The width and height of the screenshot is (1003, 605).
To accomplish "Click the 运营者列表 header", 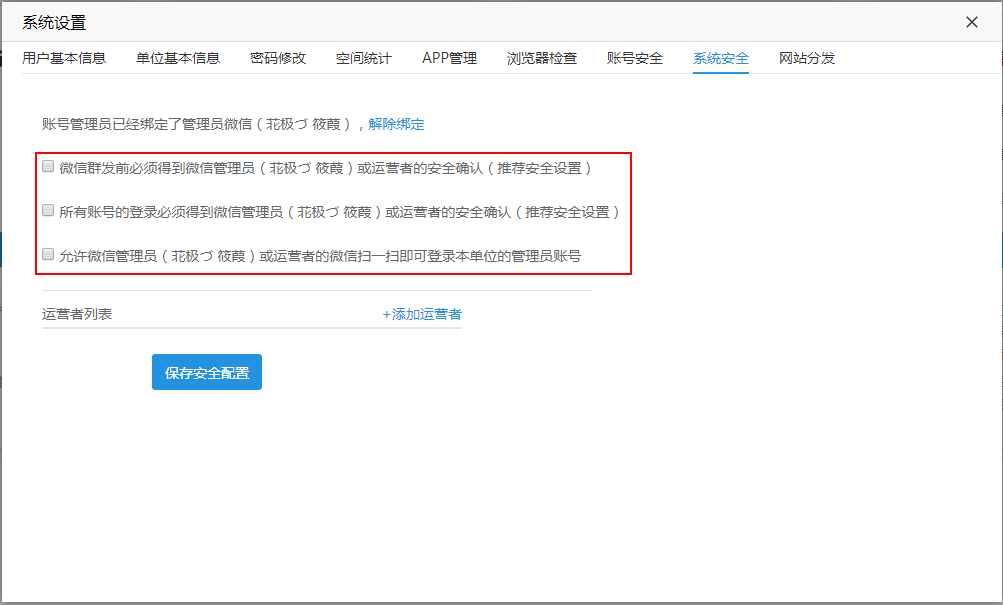I will click(x=77, y=314).
